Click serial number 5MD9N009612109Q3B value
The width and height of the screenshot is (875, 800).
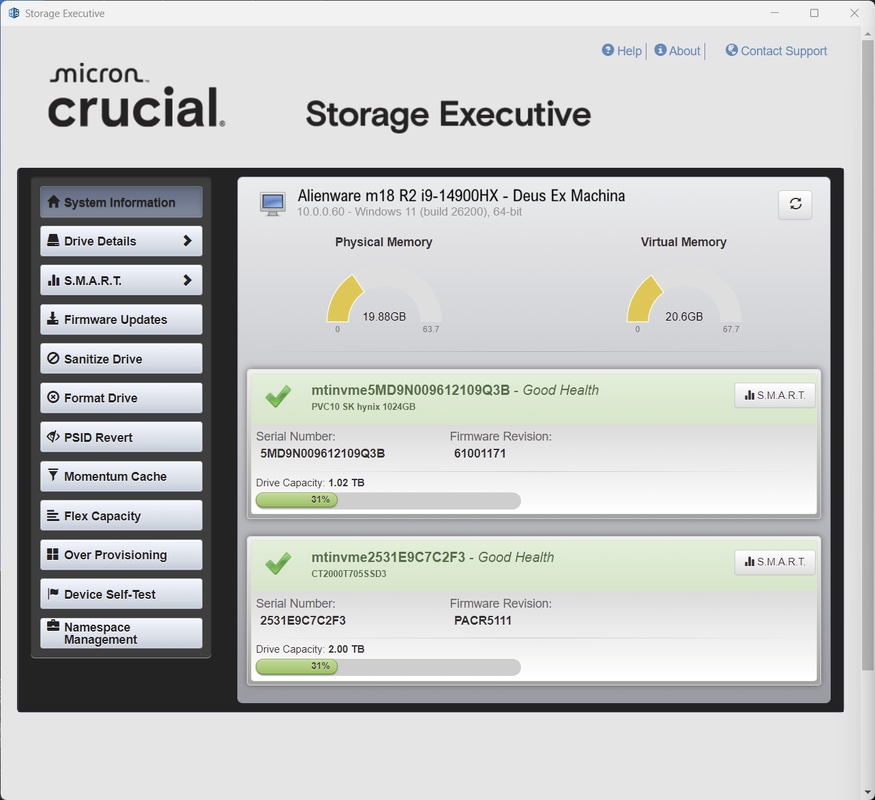click(x=323, y=453)
